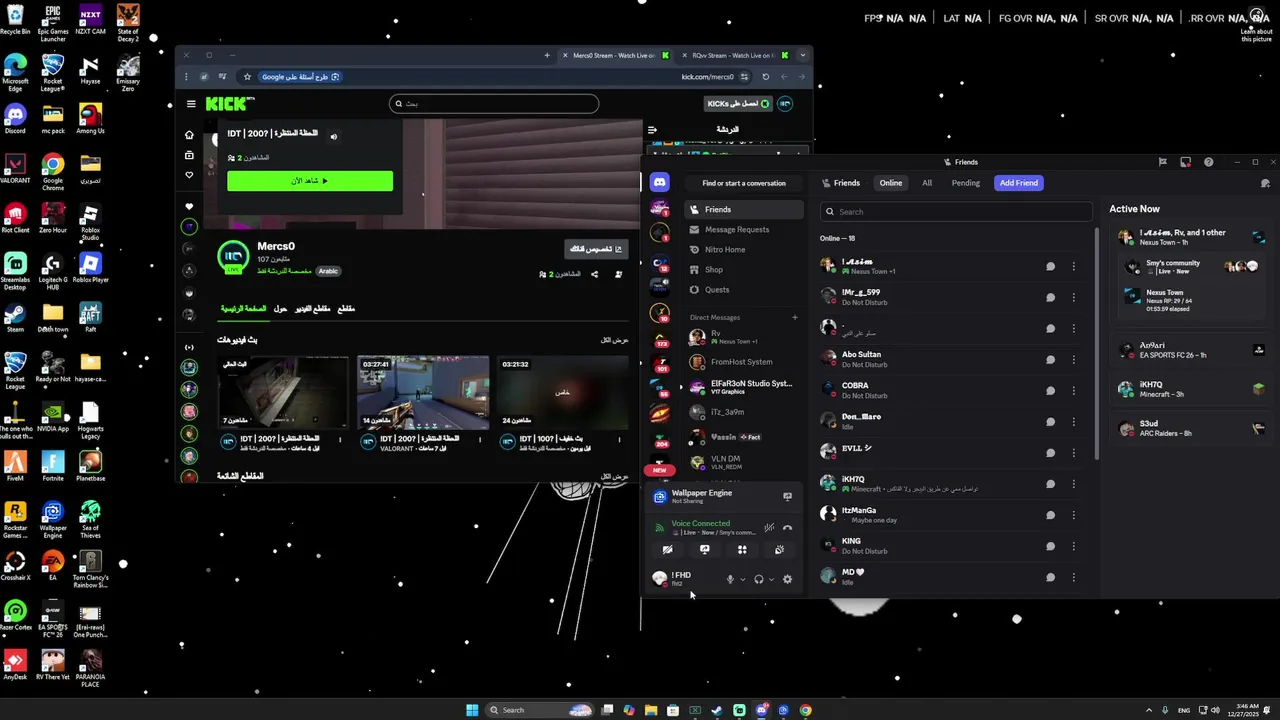Open more options for ! Asim friend
Viewport: 1280px width, 720px height.
[1073, 266]
